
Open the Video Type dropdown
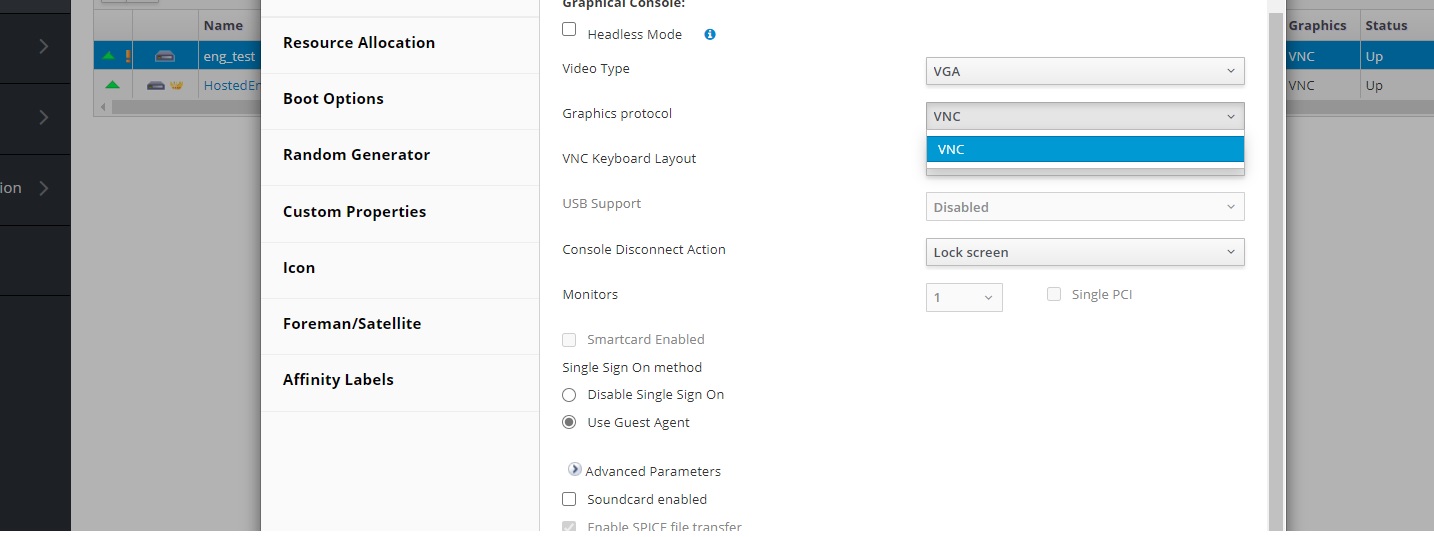click(x=1085, y=71)
